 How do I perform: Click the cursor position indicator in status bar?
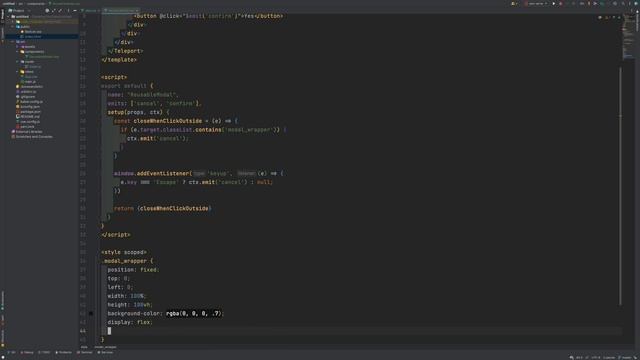coord(579,358)
